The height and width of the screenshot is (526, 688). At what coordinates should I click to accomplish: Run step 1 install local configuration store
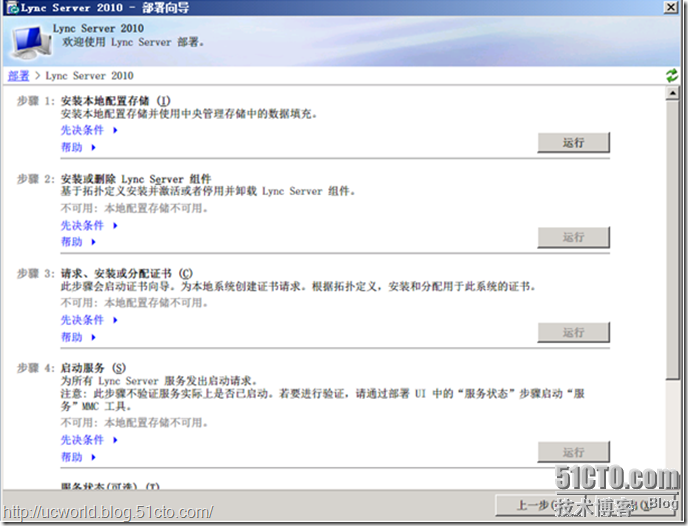pos(573,143)
